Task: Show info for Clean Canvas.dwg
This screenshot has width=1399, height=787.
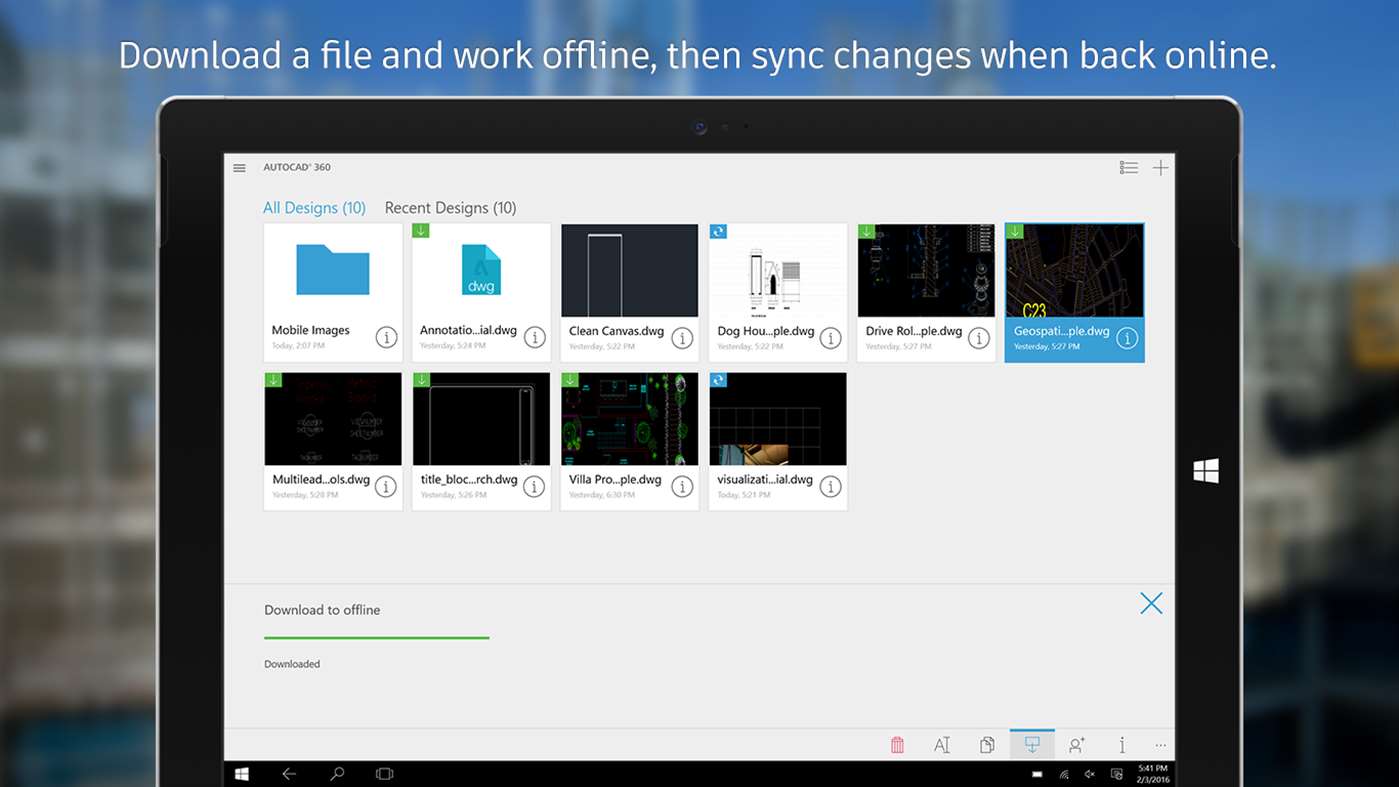Action: pos(682,338)
